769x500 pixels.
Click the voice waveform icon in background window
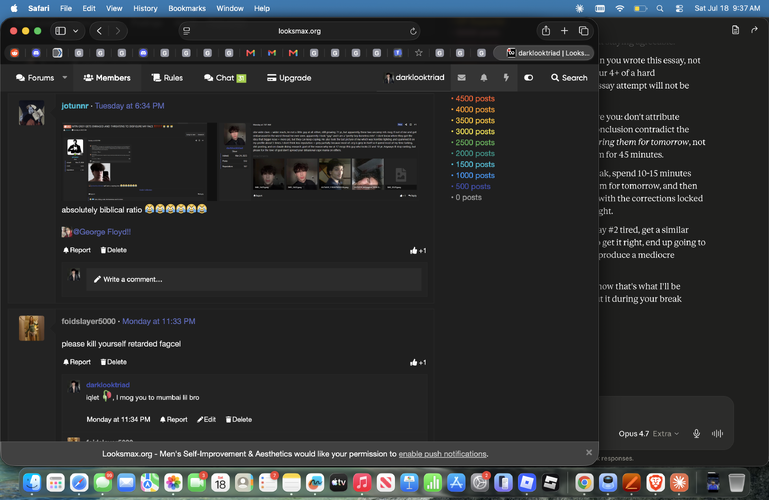(718, 433)
